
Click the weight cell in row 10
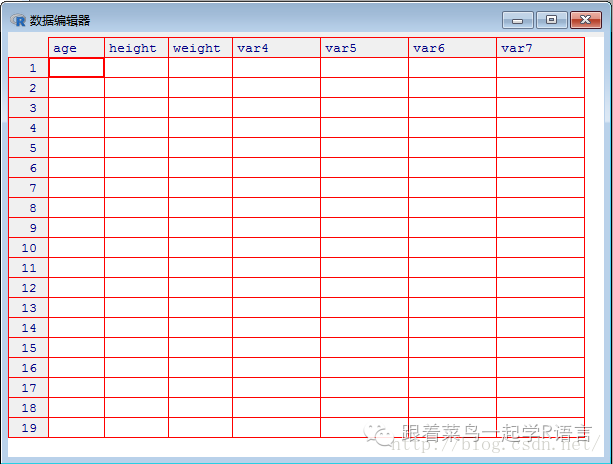[200, 247]
